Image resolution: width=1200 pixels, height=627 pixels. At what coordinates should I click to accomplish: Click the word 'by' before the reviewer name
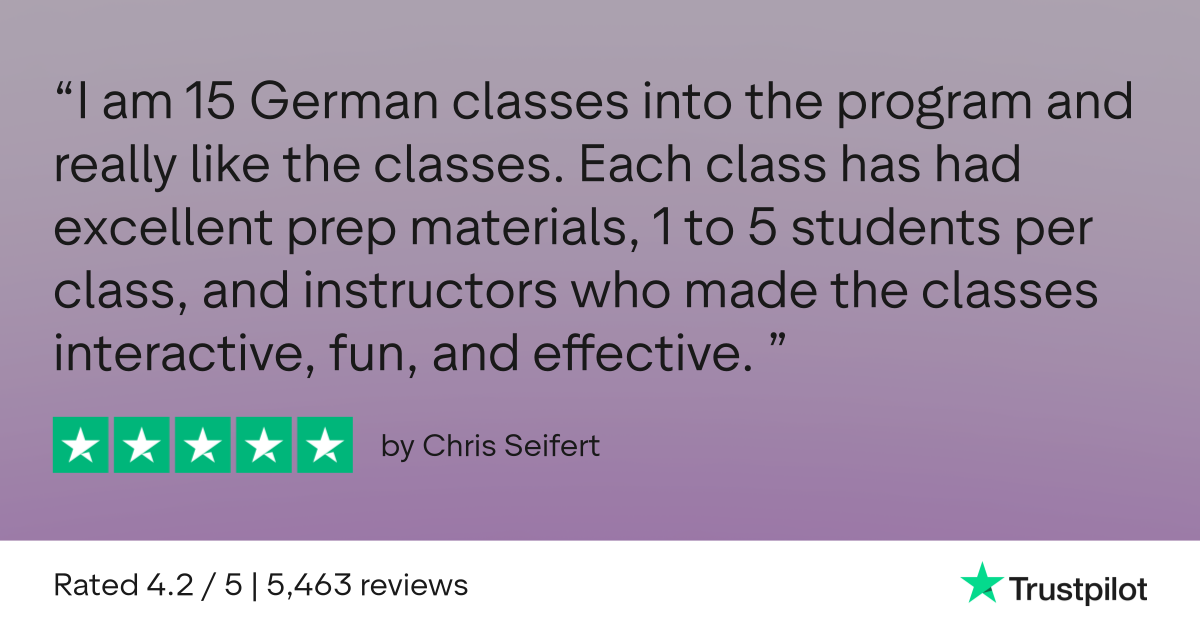pyautogui.click(x=397, y=447)
